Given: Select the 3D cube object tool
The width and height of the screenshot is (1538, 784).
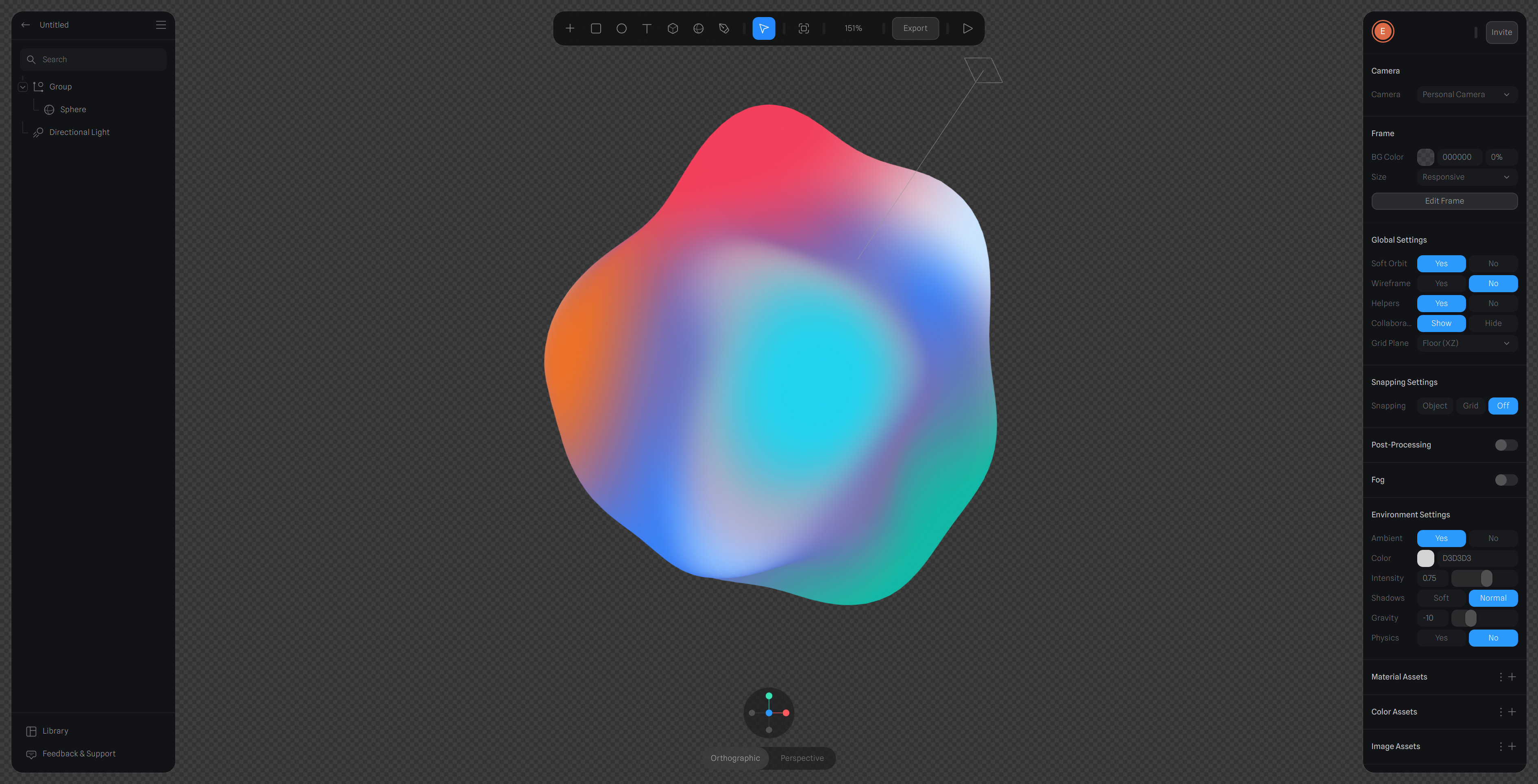Looking at the screenshot, I should click(x=672, y=28).
